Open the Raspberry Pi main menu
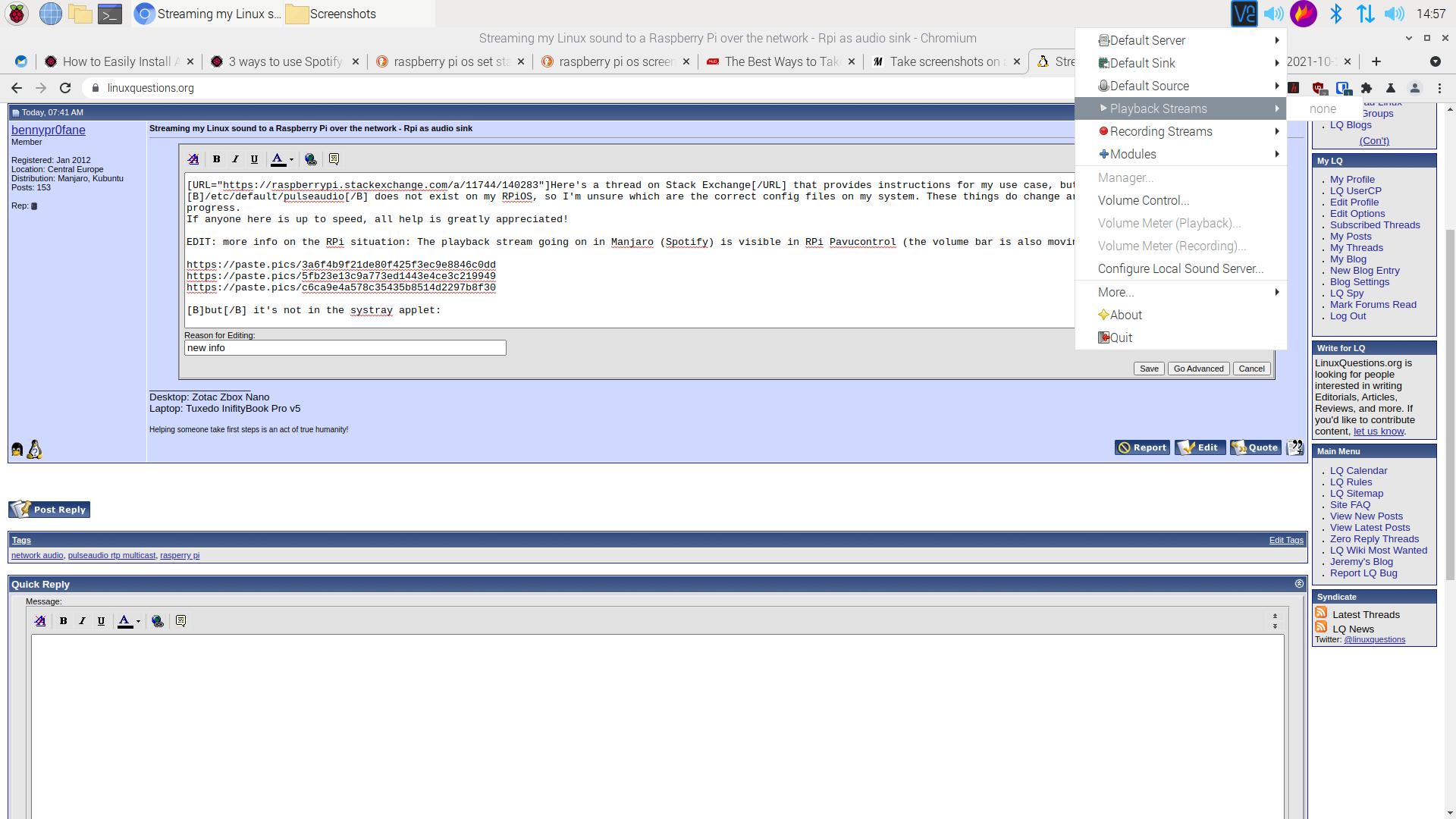The width and height of the screenshot is (1456, 819). tap(17, 14)
